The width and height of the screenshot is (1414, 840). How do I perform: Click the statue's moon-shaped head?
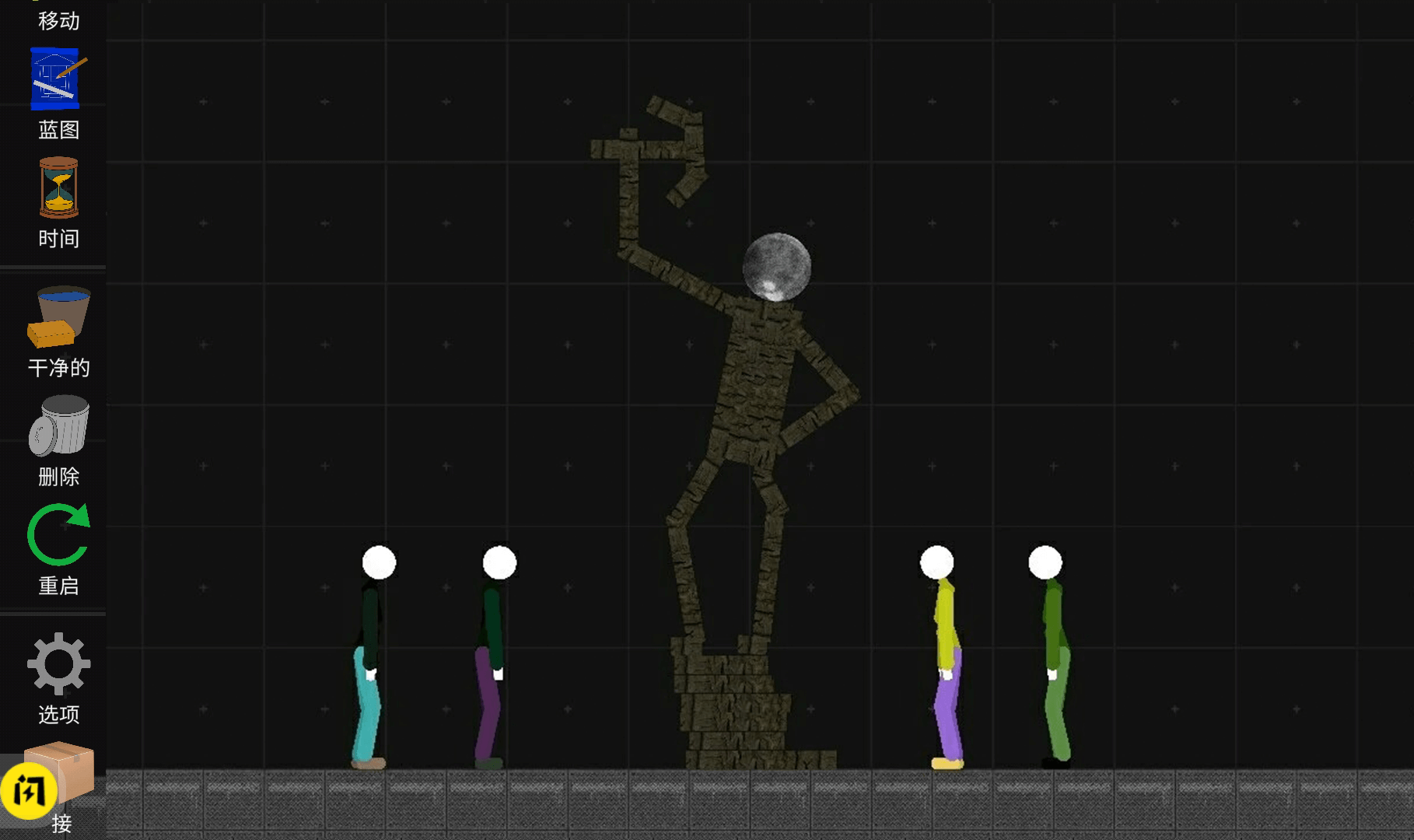(x=776, y=267)
